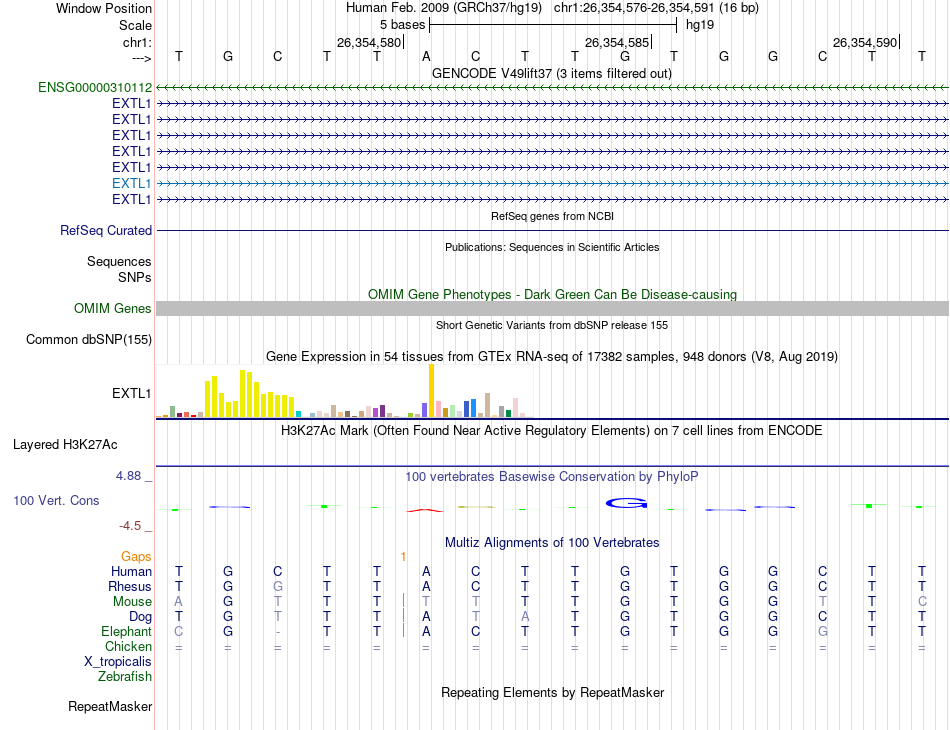Image resolution: width=950 pixels, height=730 pixels.
Task: Click the red A conservation logo
Action: 425,511
